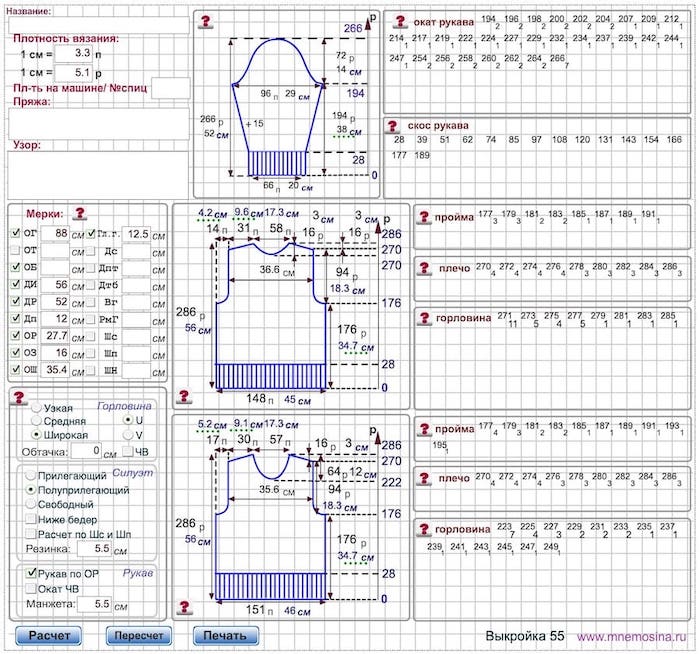Screen dimensions: 700x654
Task: Open help icon in back piece diagram
Action: click(x=184, y=396)
